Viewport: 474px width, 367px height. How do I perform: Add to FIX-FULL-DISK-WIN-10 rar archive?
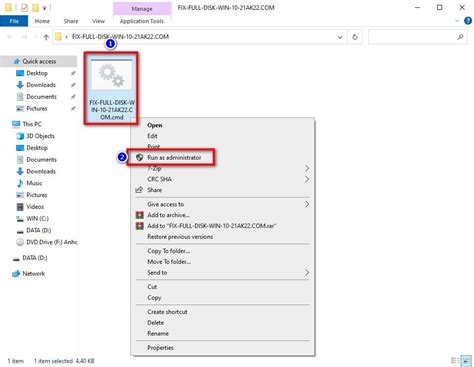(212, 226)
